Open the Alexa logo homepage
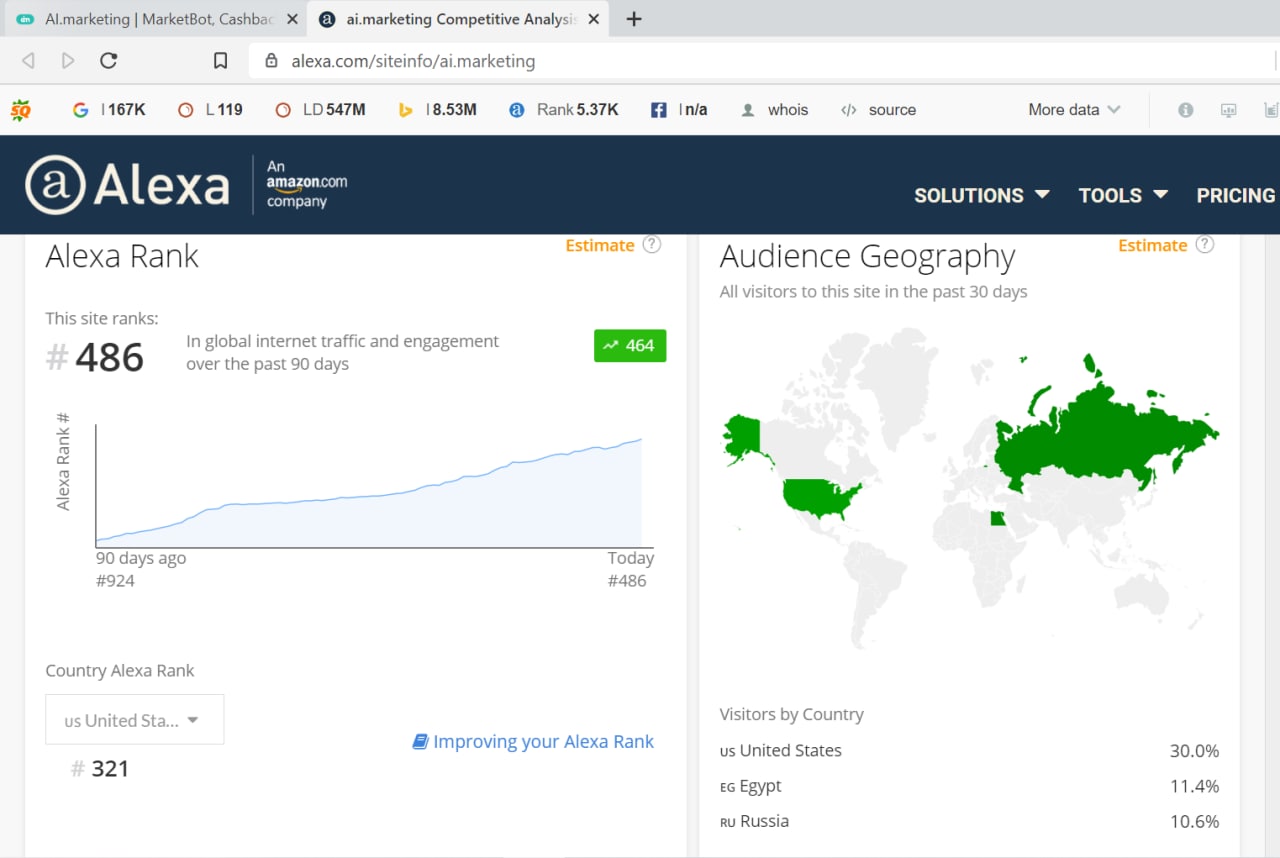Image resolution: width=1280 pixels, height=858 pixels. coord(127,185)
